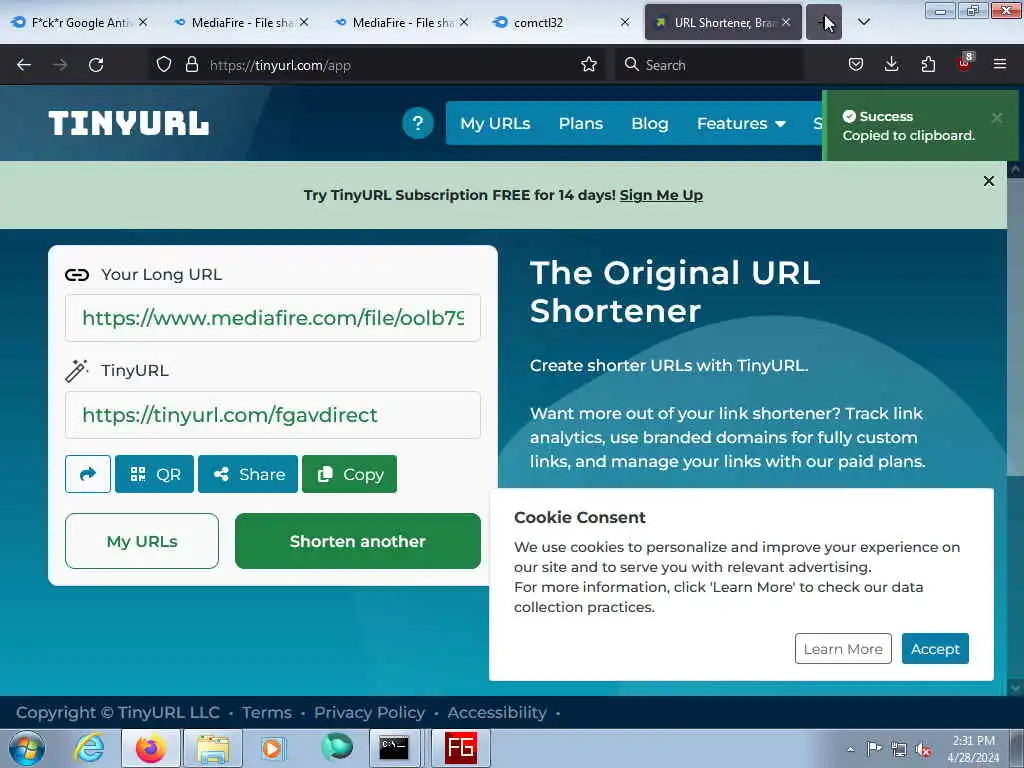Show hidden tray icons arrow
Viewport: 1024px width, 768px height.
(850, 750)
